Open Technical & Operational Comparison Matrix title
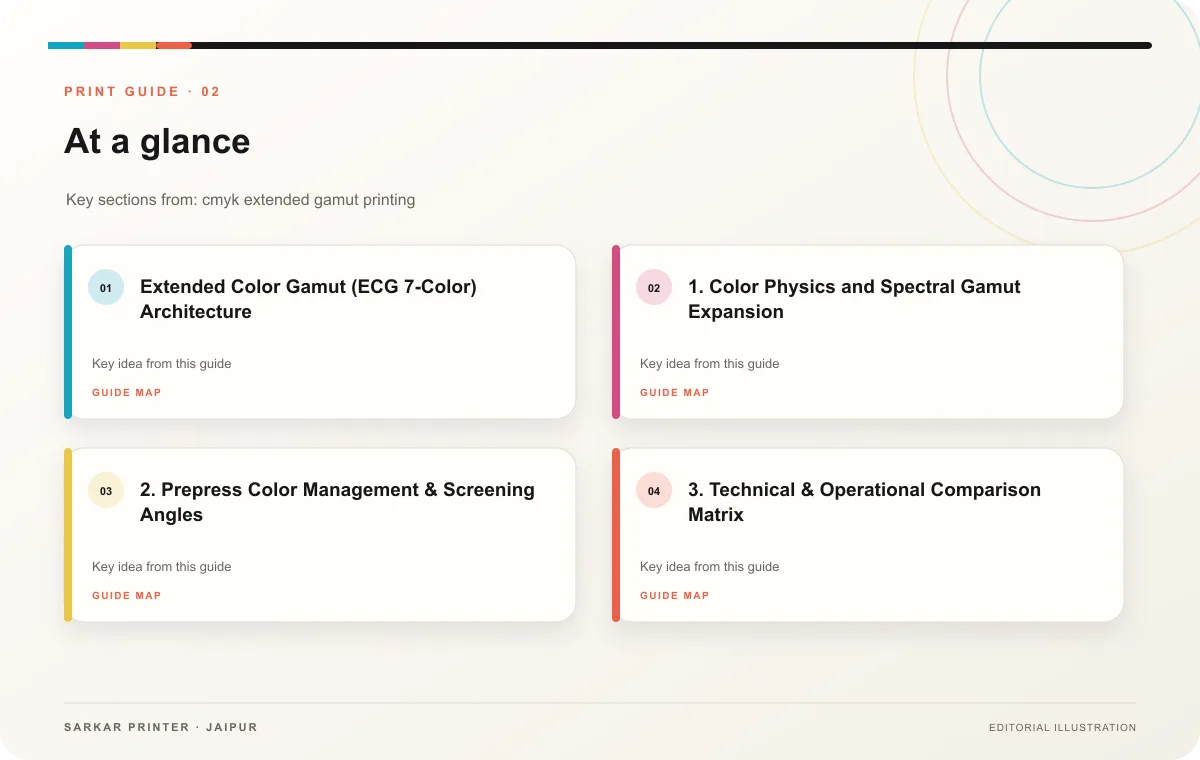 coord(864,502)
